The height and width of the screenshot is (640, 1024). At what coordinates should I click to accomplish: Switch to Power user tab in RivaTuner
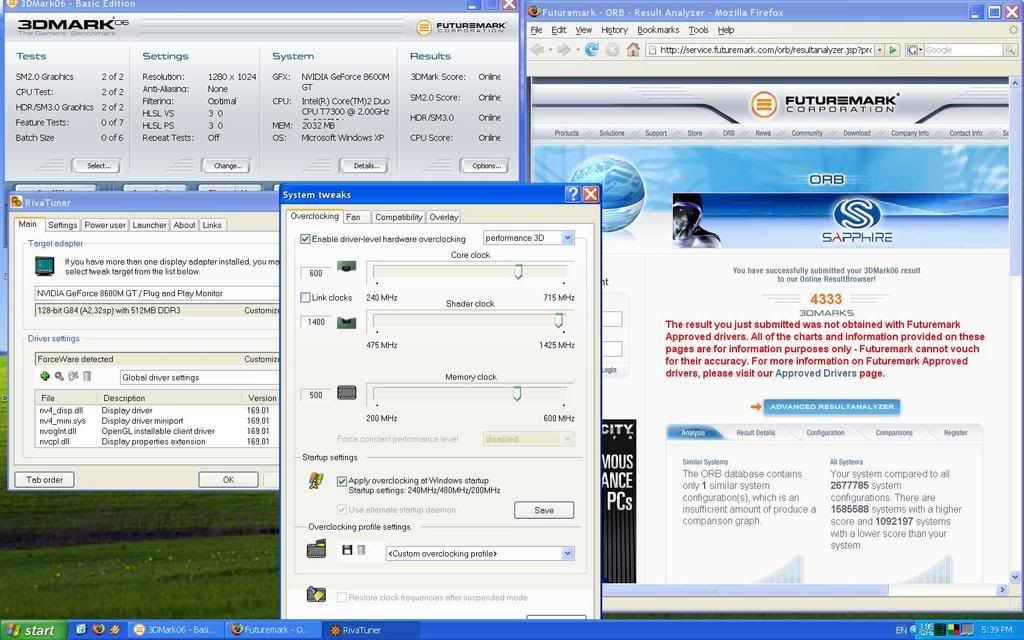104,225
